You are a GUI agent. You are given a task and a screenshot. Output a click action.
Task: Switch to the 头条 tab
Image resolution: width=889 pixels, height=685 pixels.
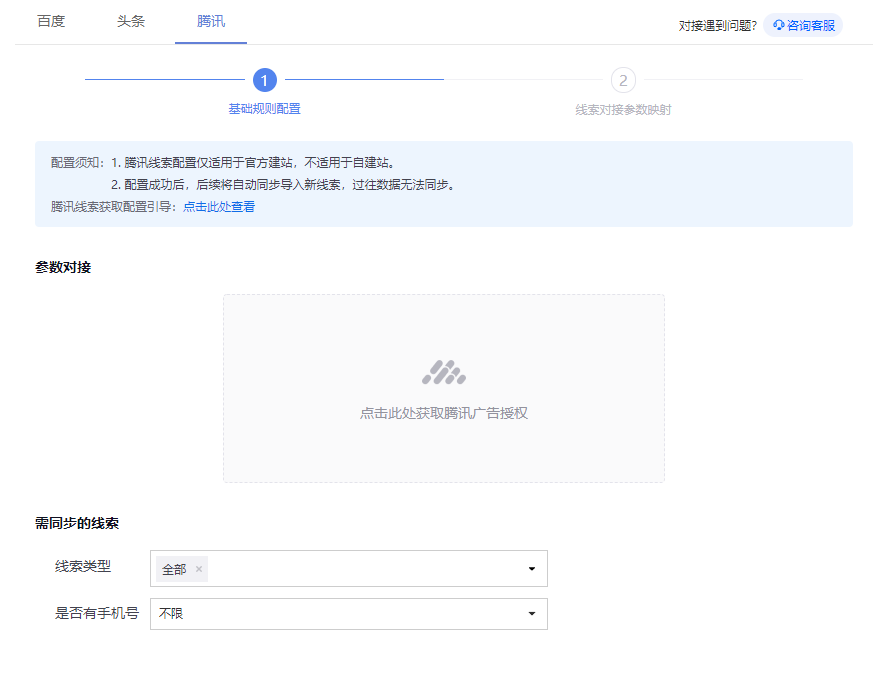click(x=131, y=22)
